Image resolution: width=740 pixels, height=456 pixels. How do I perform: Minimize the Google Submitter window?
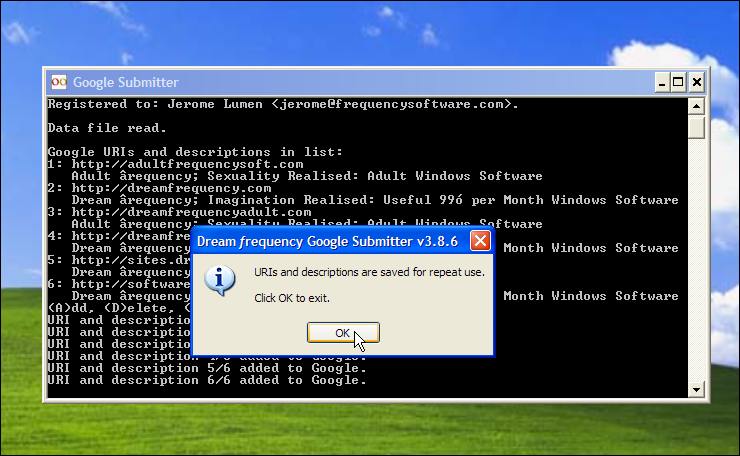tap(662, 82)
